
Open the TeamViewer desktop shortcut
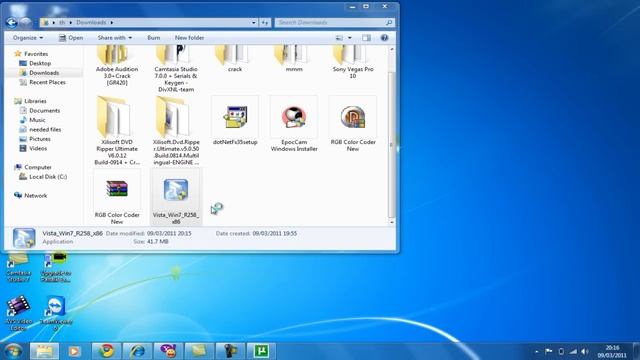pyautogui.click(x=56, y=313)
